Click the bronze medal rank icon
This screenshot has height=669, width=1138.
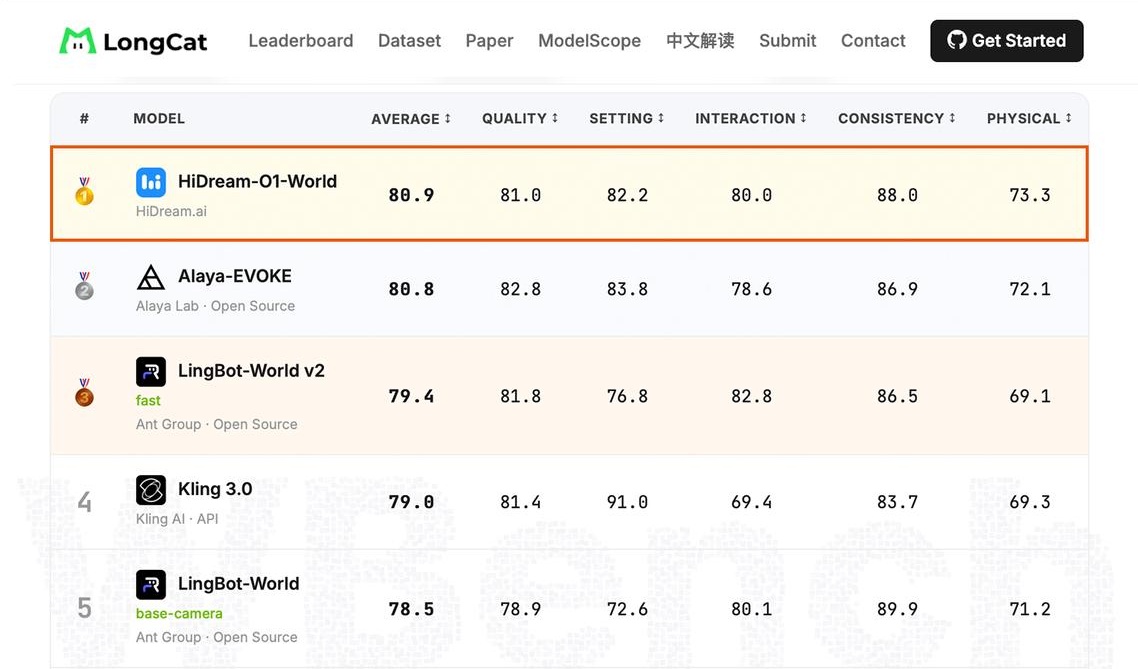pyautogui.click(x=84, y=393)
